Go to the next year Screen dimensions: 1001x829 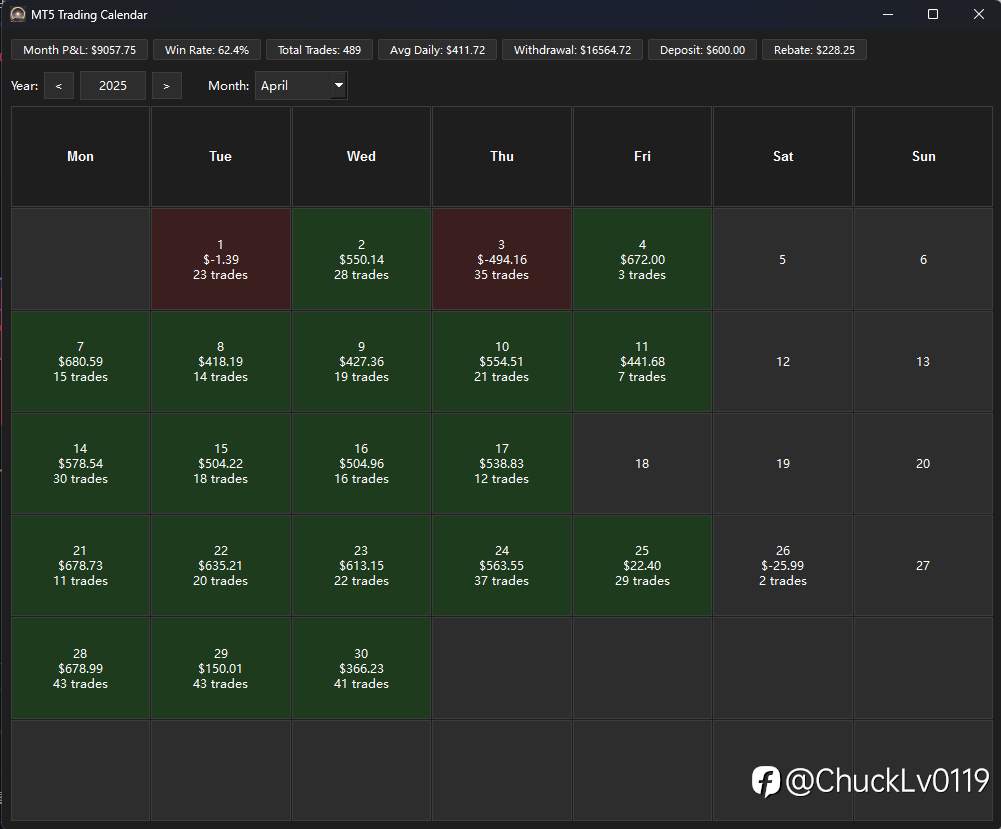pyautogui.click(x=167, y=86)
